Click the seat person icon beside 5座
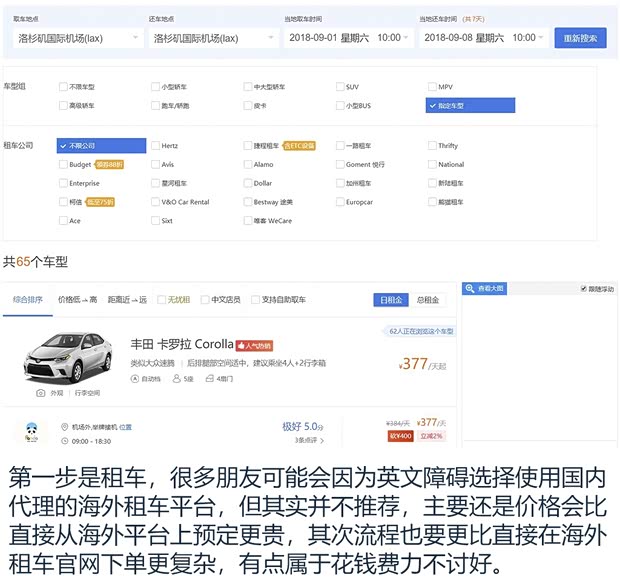This screenshot has height=581, width=620. click(x=177, y=379)
